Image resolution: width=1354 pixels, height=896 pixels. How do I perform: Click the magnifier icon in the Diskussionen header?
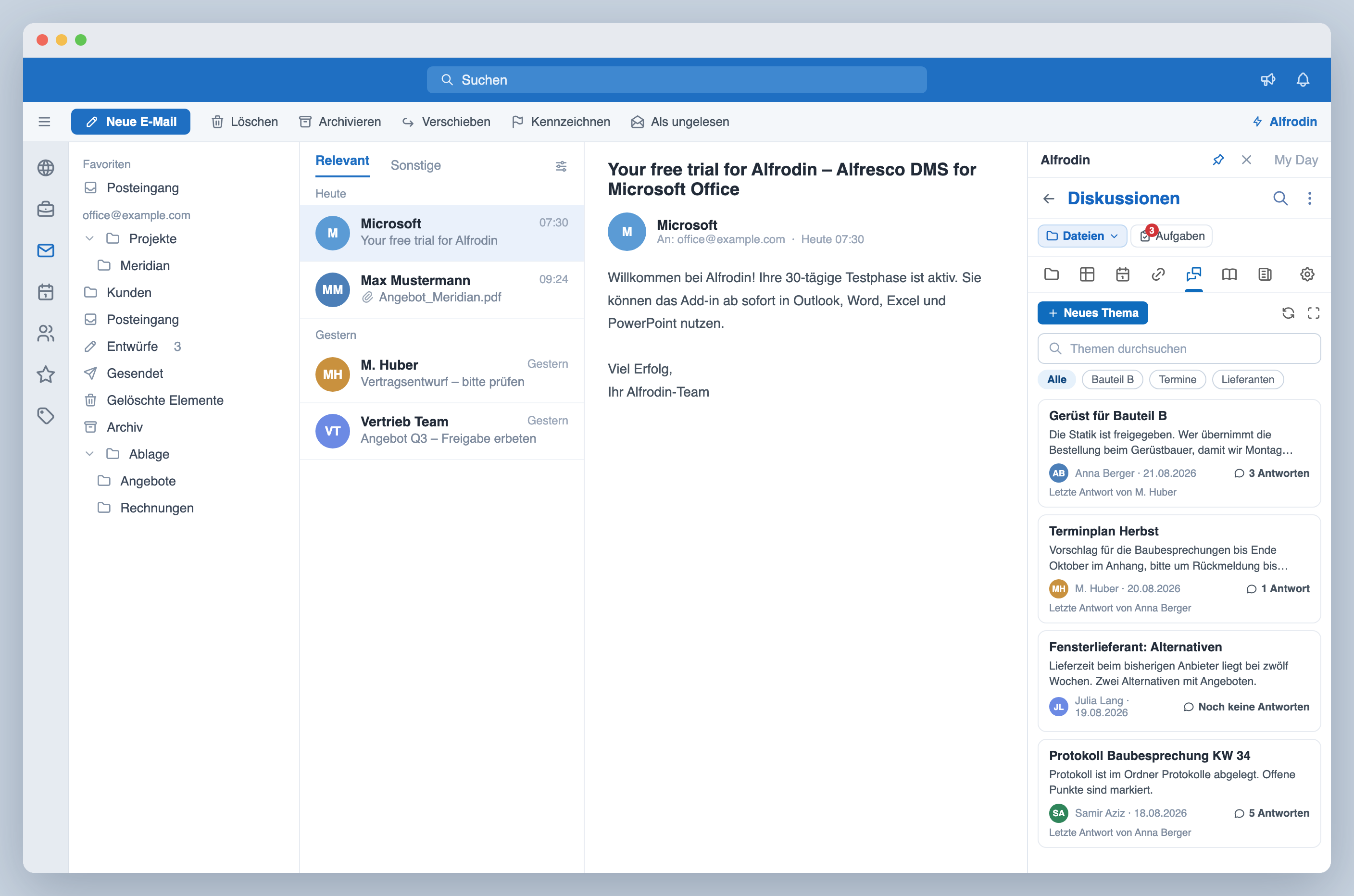(x=1280, y=199)
